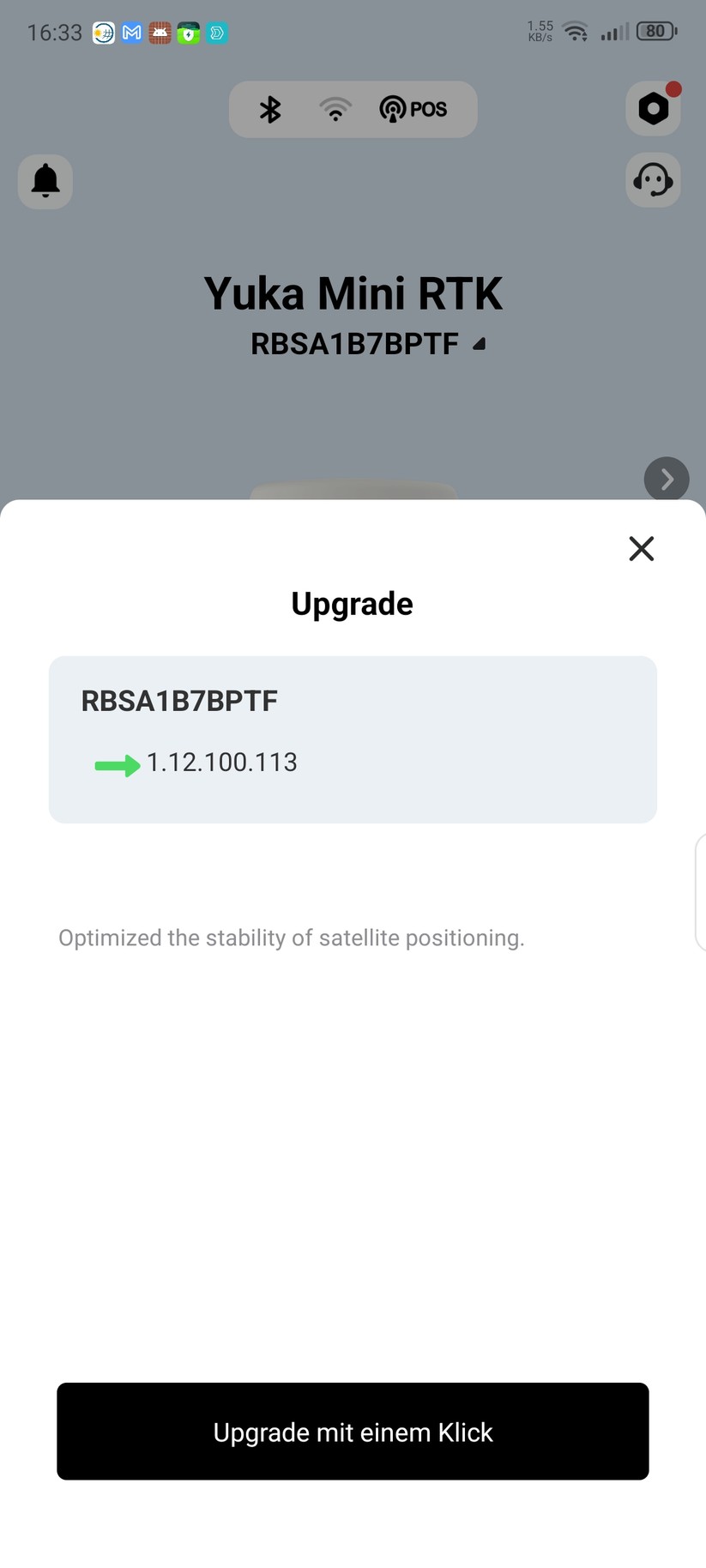Tap the RBSA1B7BPTF serial under title

354,344
